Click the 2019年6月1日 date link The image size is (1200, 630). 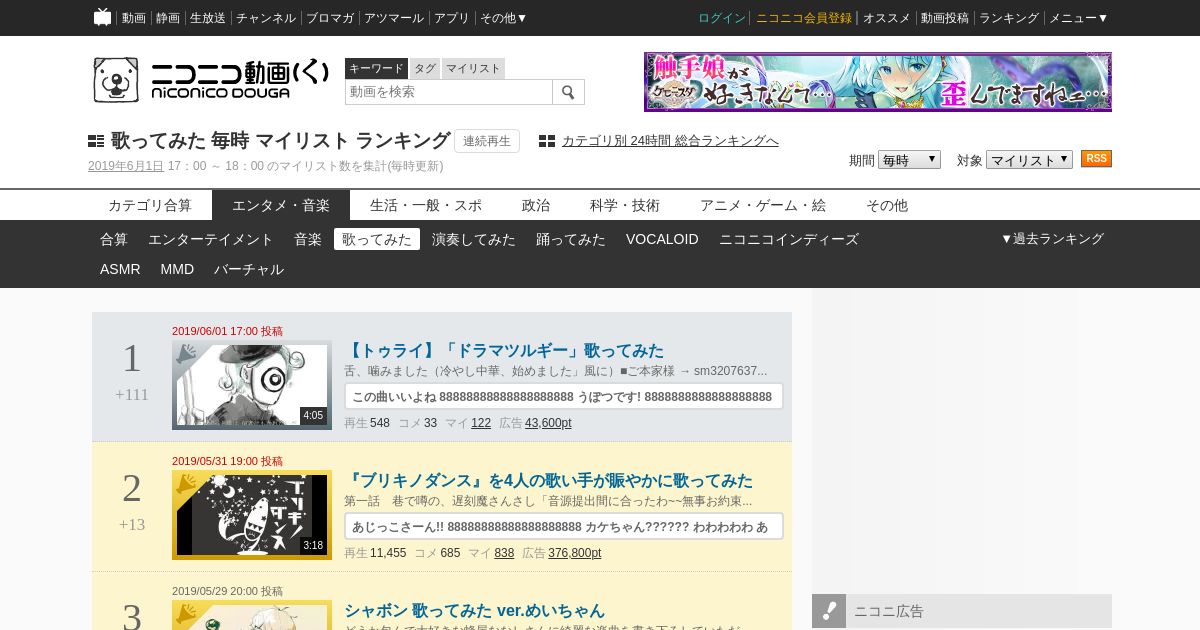pyautogui.click(x=126, y=166)
